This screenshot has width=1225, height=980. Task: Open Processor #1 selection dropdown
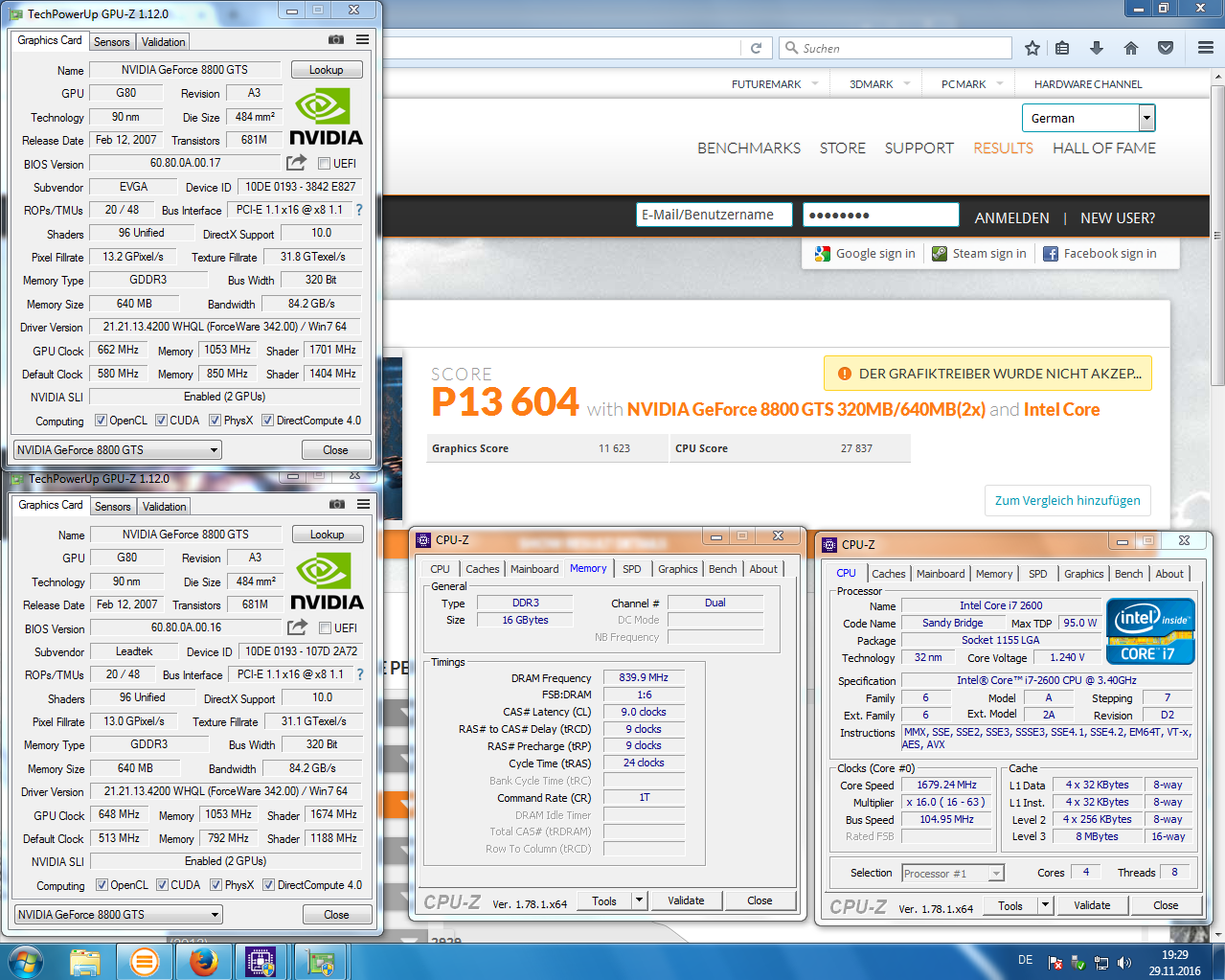pyautogui.click(x=953, y=874)
